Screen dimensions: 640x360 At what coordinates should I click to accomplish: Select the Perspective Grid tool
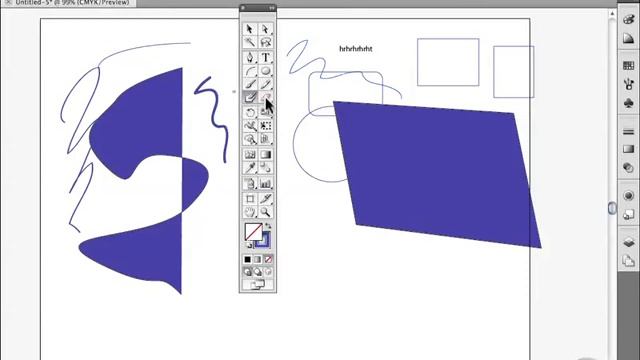point(265,139)
